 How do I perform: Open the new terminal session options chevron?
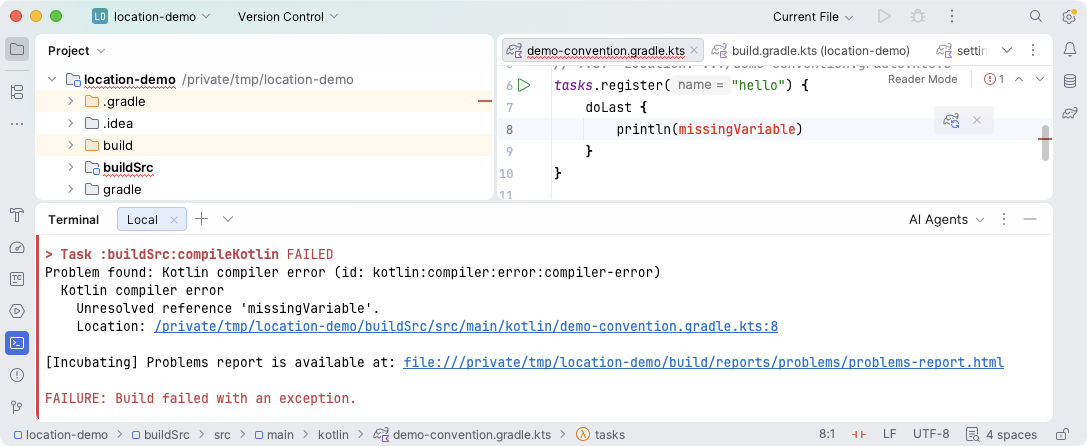[x=228, y=219]
